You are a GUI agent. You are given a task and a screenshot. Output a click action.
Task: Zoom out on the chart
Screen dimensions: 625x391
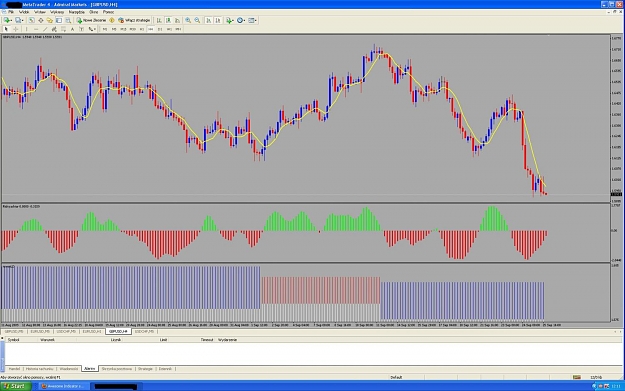pos(197,20)
